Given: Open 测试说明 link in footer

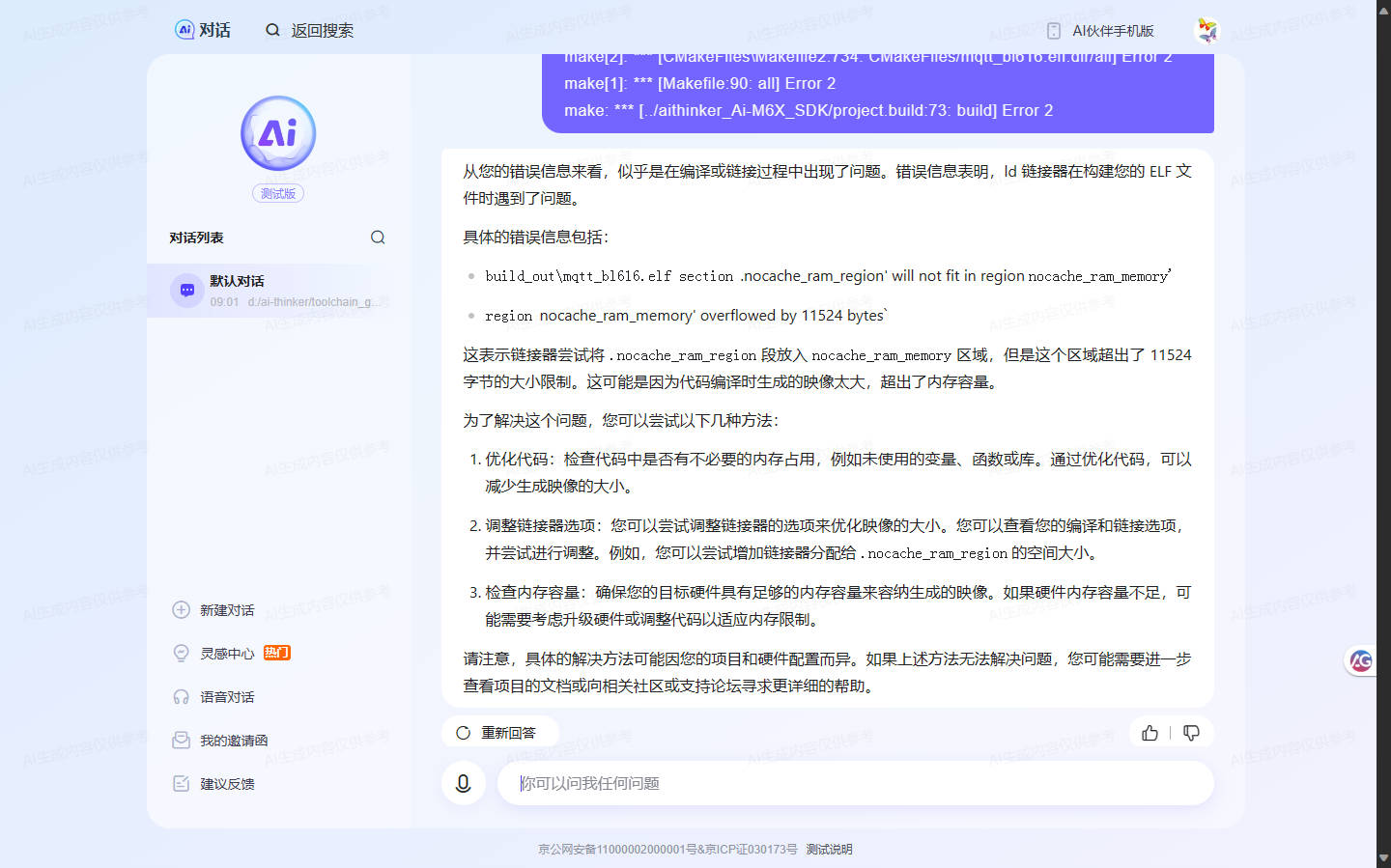Looking at the screenshot, I should point(830,850).
